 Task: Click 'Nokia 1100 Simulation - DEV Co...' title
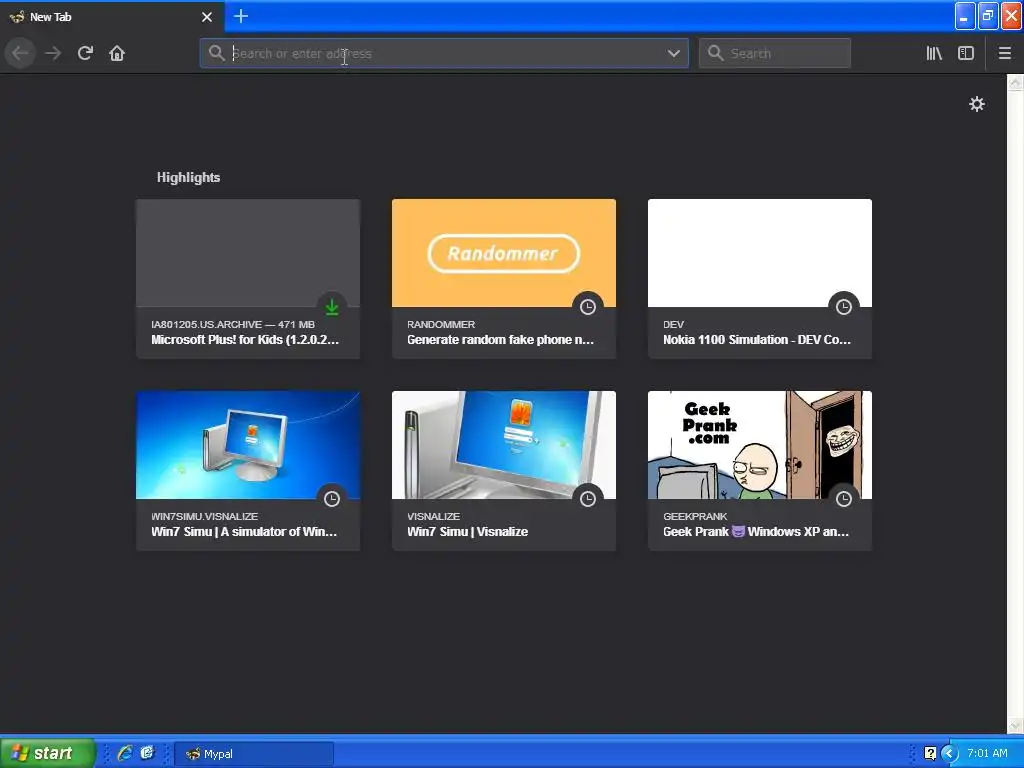pyautogui.click(x=757, y=340)
